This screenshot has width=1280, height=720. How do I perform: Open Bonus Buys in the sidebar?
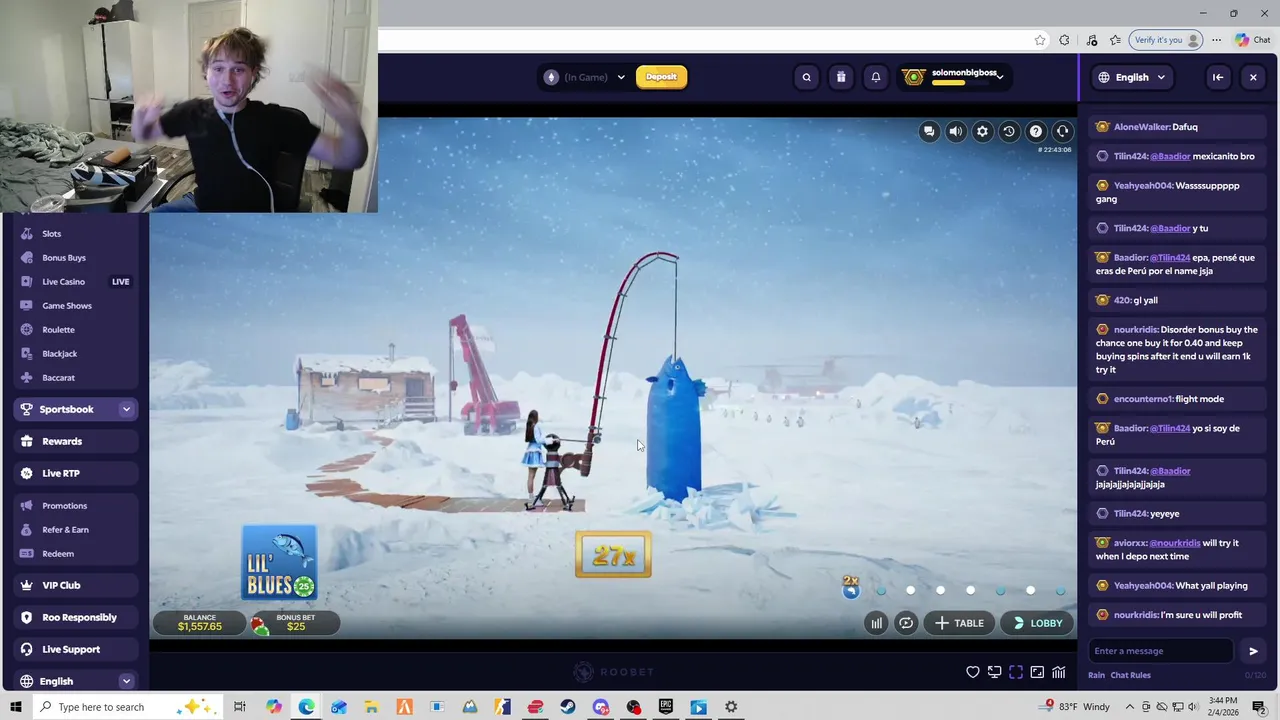pyautogui.click(x=76, y=258)
